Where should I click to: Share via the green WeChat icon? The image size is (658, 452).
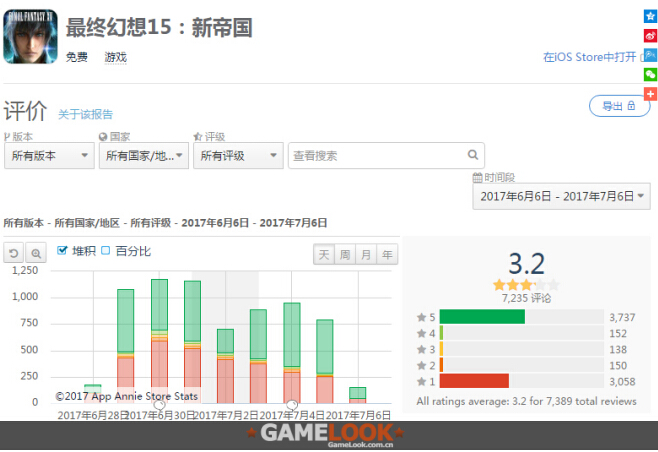650,75
